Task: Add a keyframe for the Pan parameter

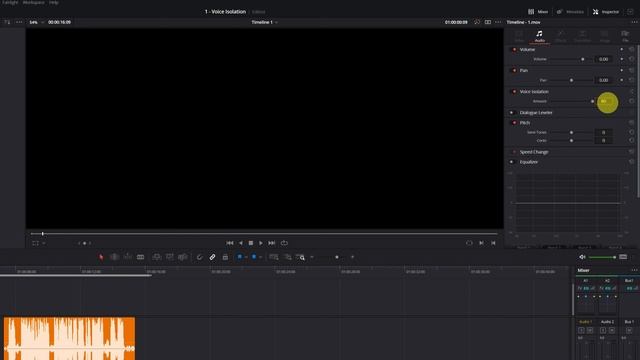Action: point(622,80)
